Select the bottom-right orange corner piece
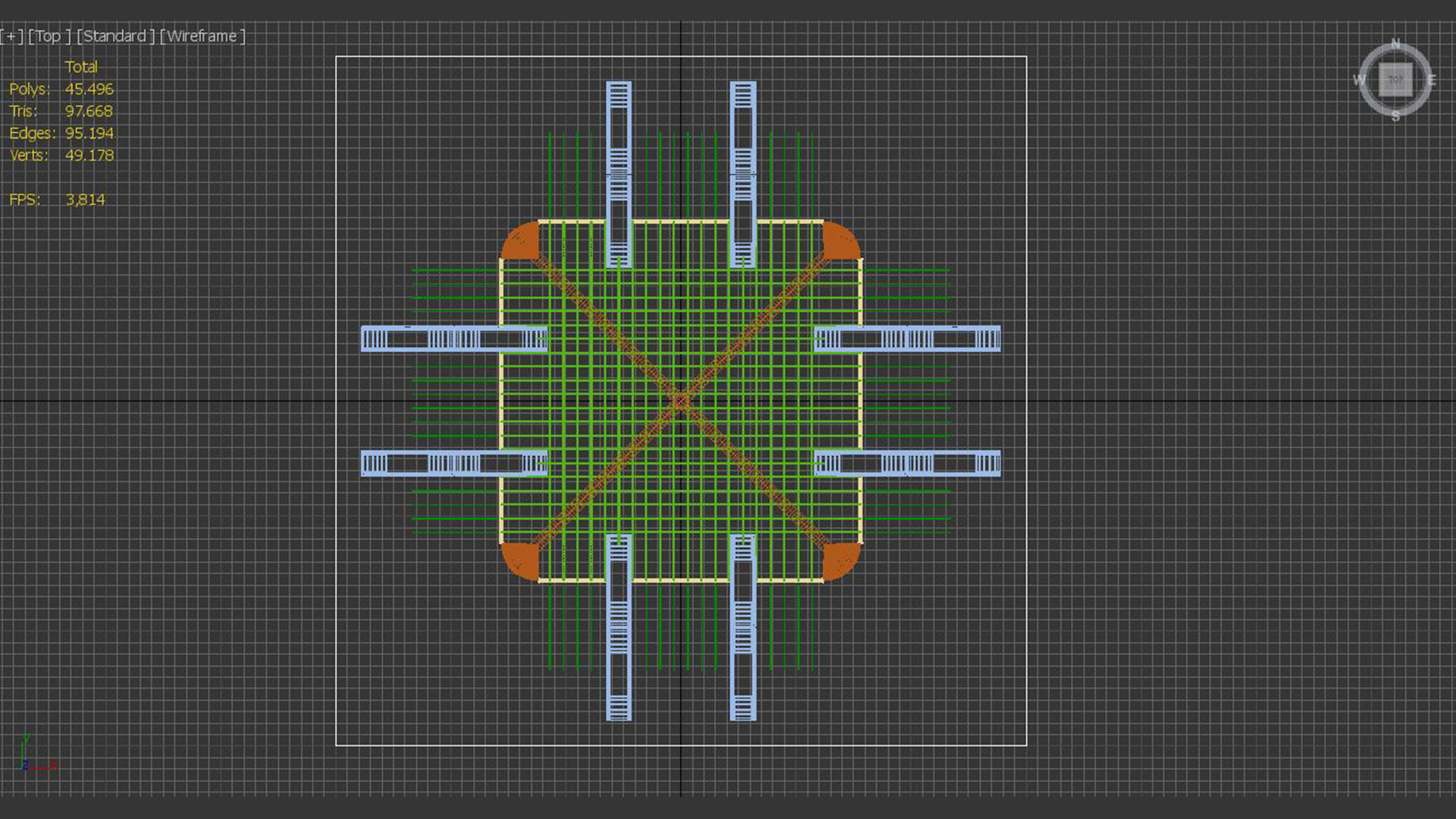 840,561
